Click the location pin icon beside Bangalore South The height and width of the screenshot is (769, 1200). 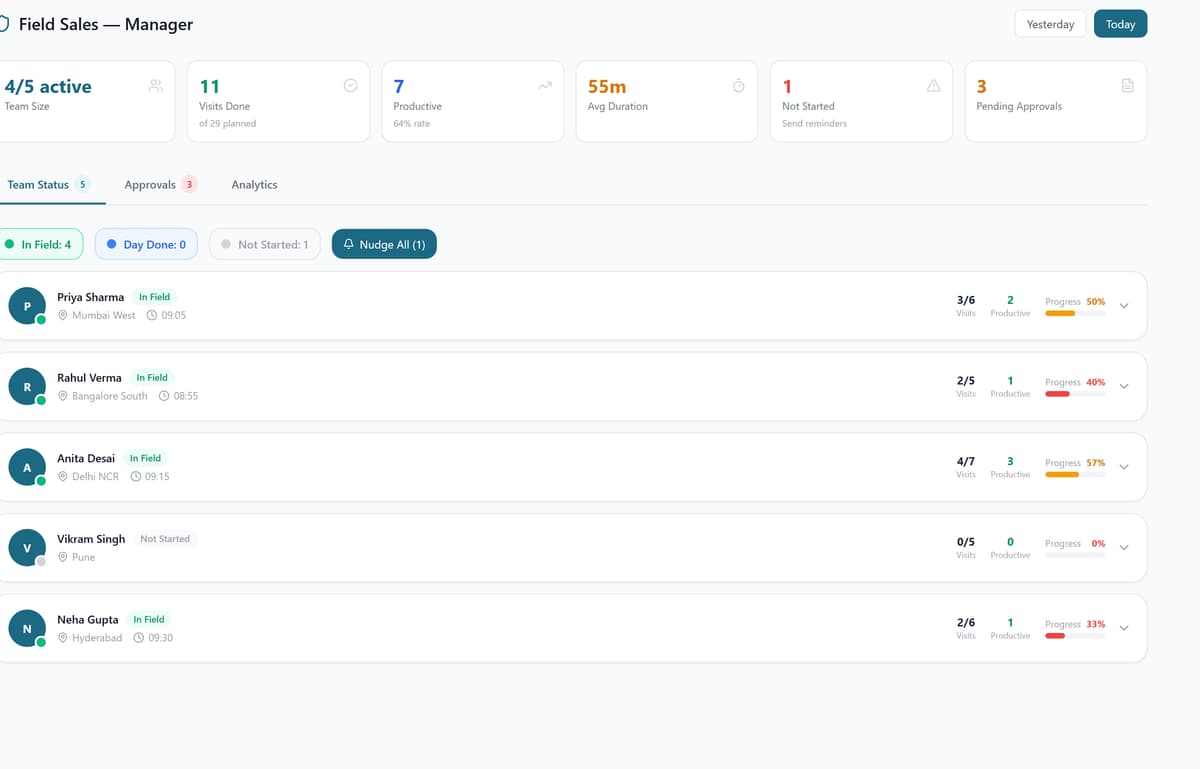[63, 396]
